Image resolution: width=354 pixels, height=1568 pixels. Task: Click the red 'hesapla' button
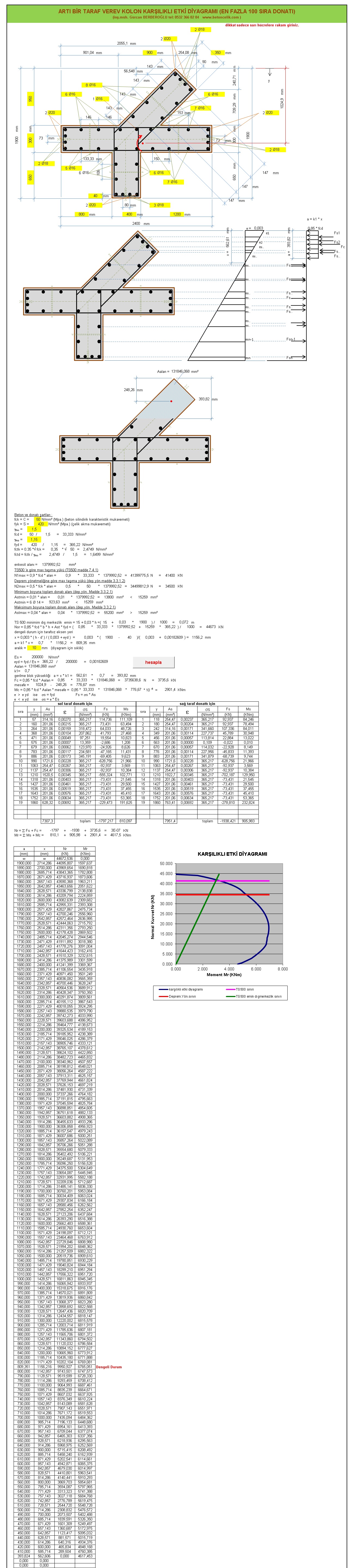tap(153, 662)
